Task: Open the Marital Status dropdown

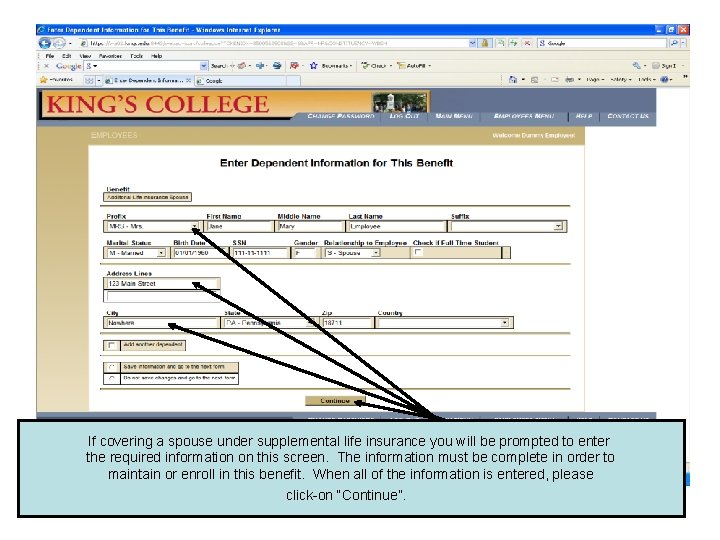Action: tap(161, 253)
